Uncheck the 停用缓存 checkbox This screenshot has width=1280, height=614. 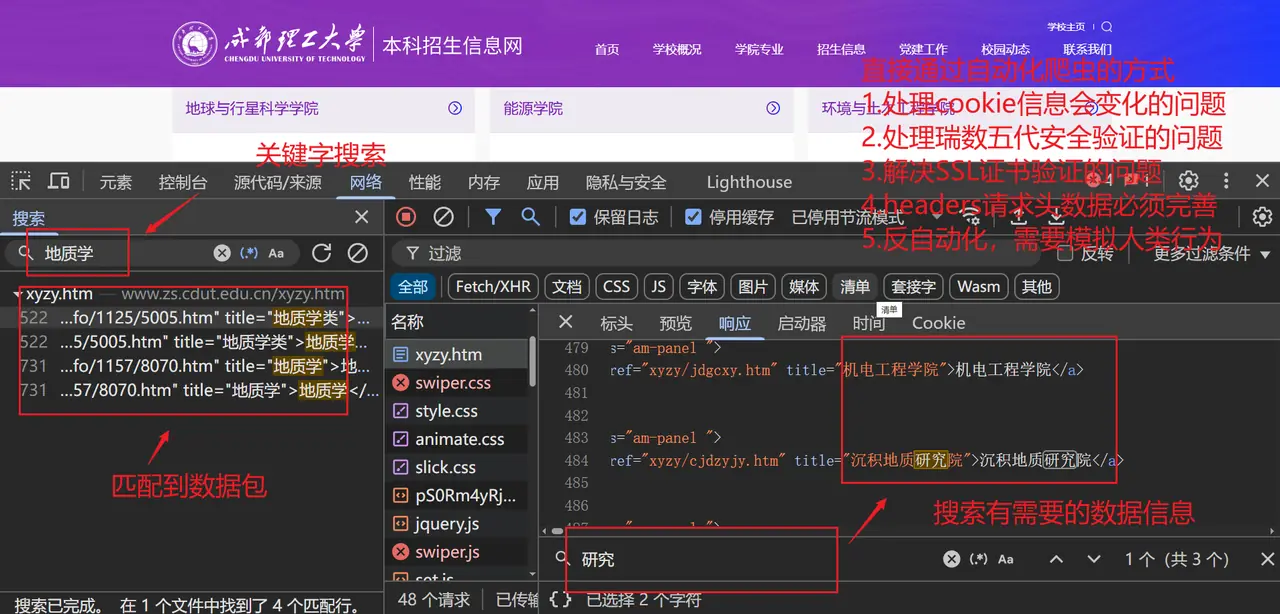point(693,217)
